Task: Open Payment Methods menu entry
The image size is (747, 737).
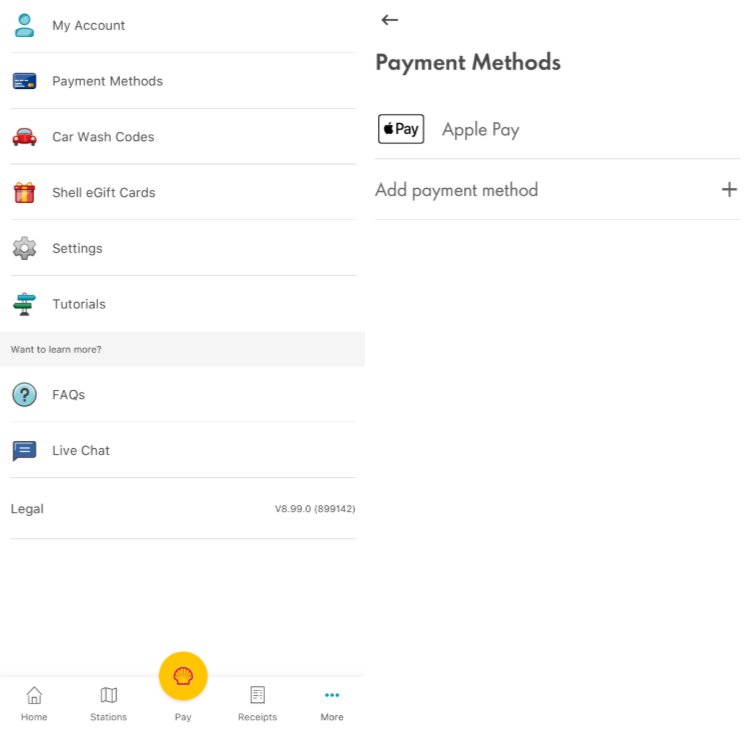Action: [x=183, y=81]
